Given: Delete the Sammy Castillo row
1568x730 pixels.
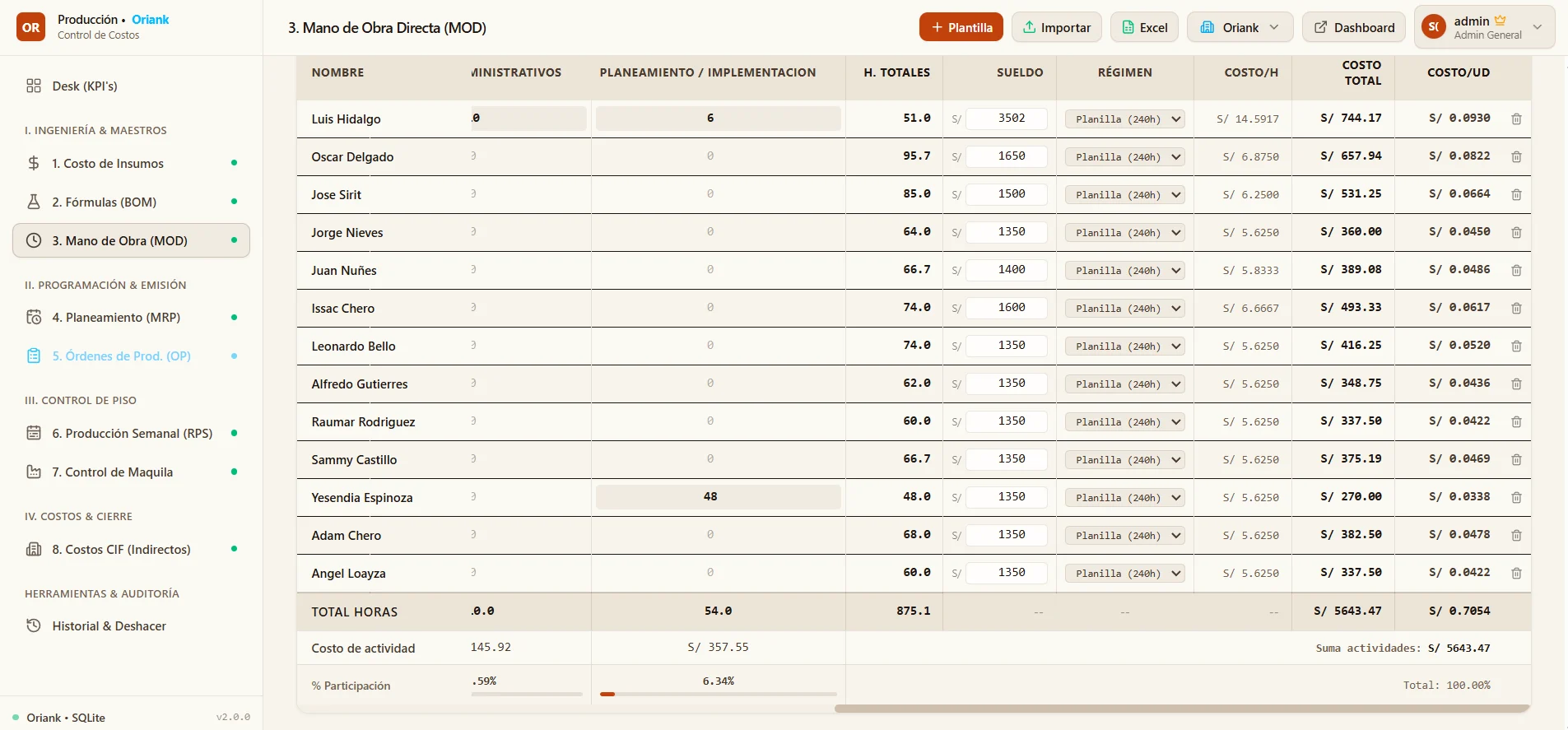Looking at the screenshot, I should click(x=1516, y=459).
